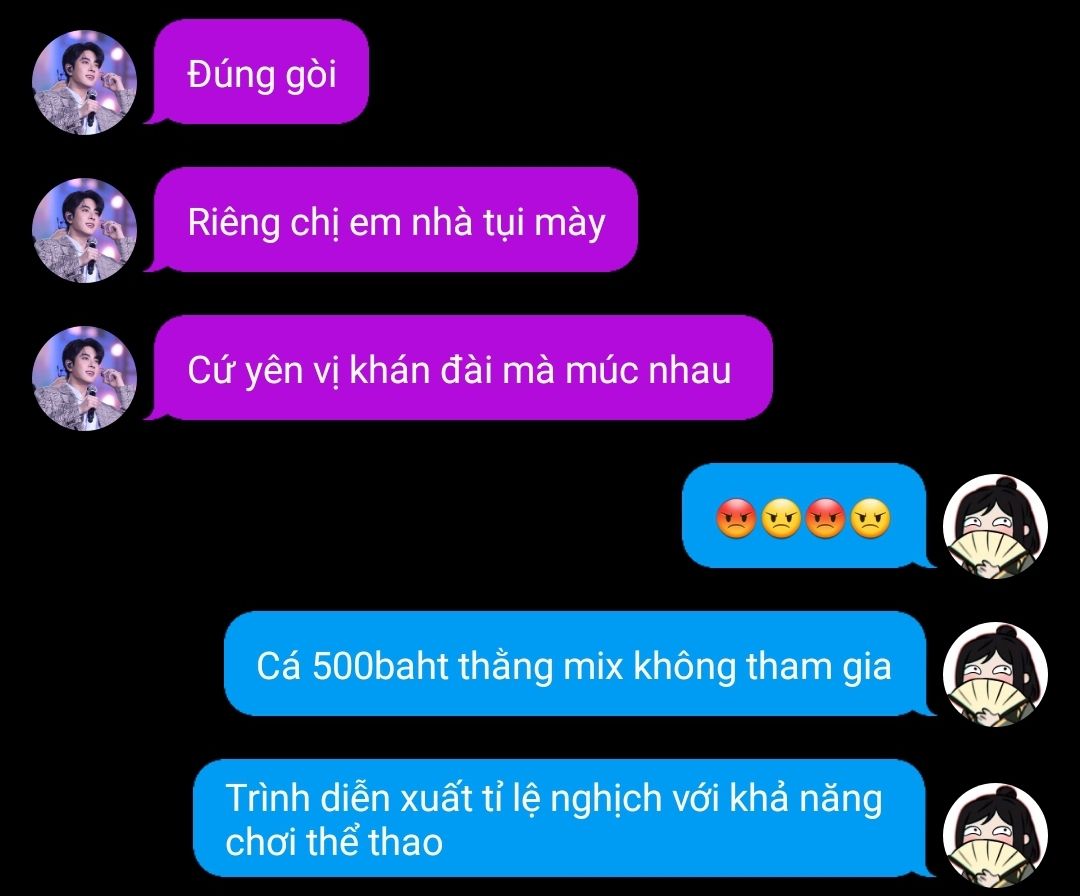Tap the "Cứ yên vị khán đài mà múc nhau" bubble

459,368
